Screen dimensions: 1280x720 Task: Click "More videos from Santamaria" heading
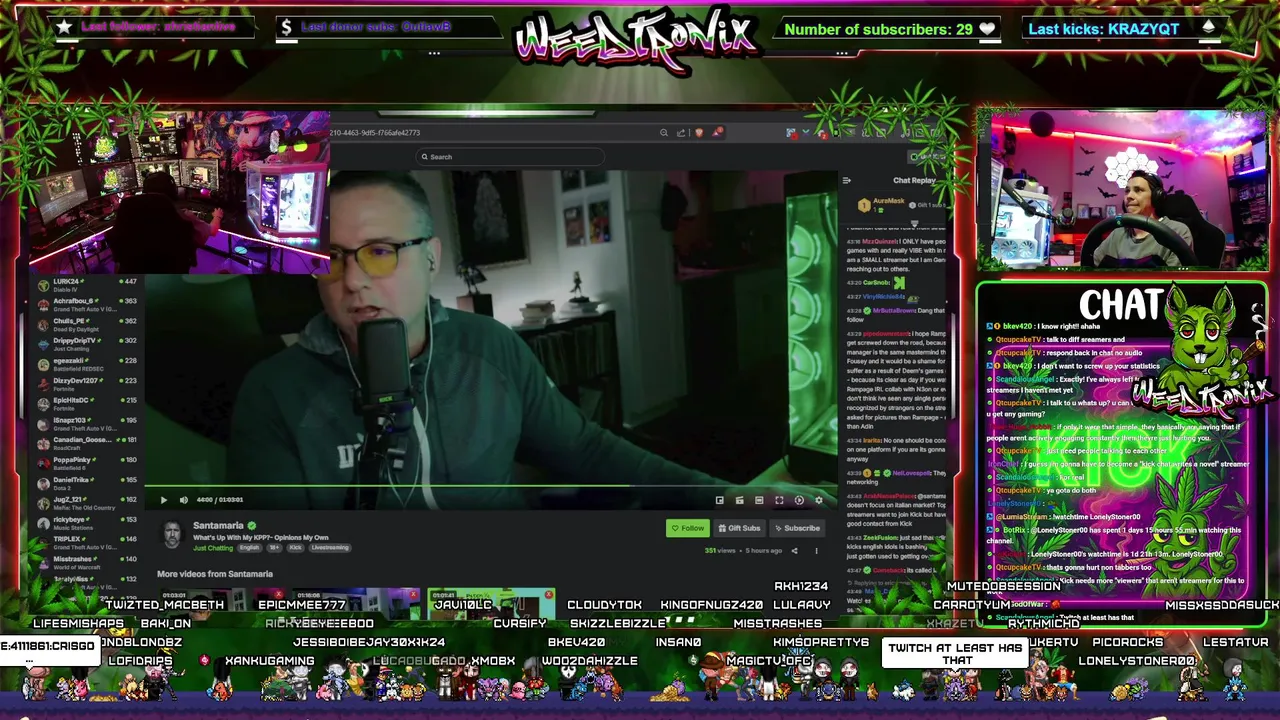[214, 574]
